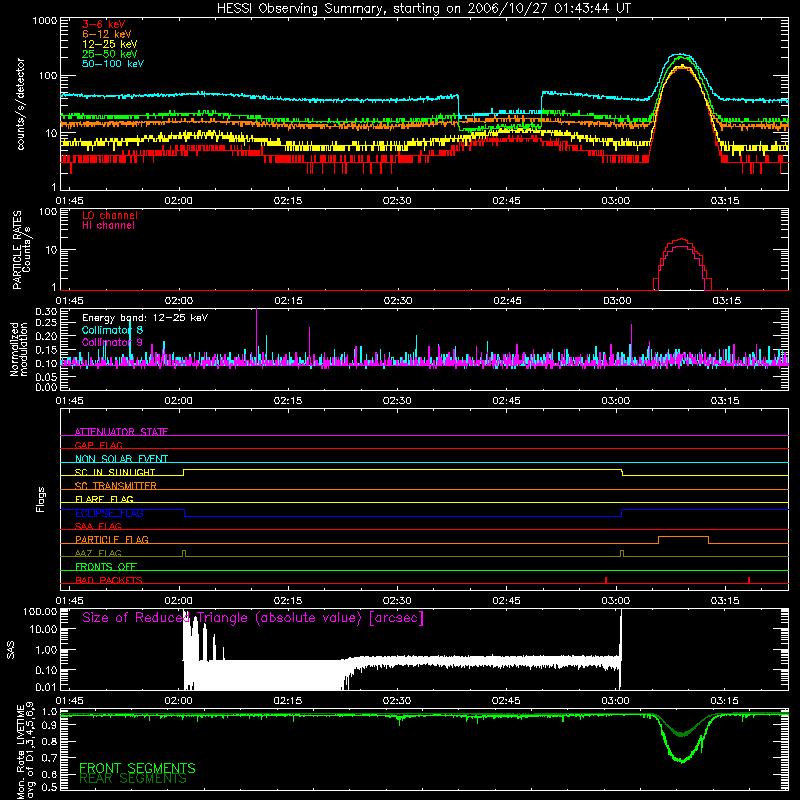Click the HESSI Observing Summary title text

[x=424, y=9]
